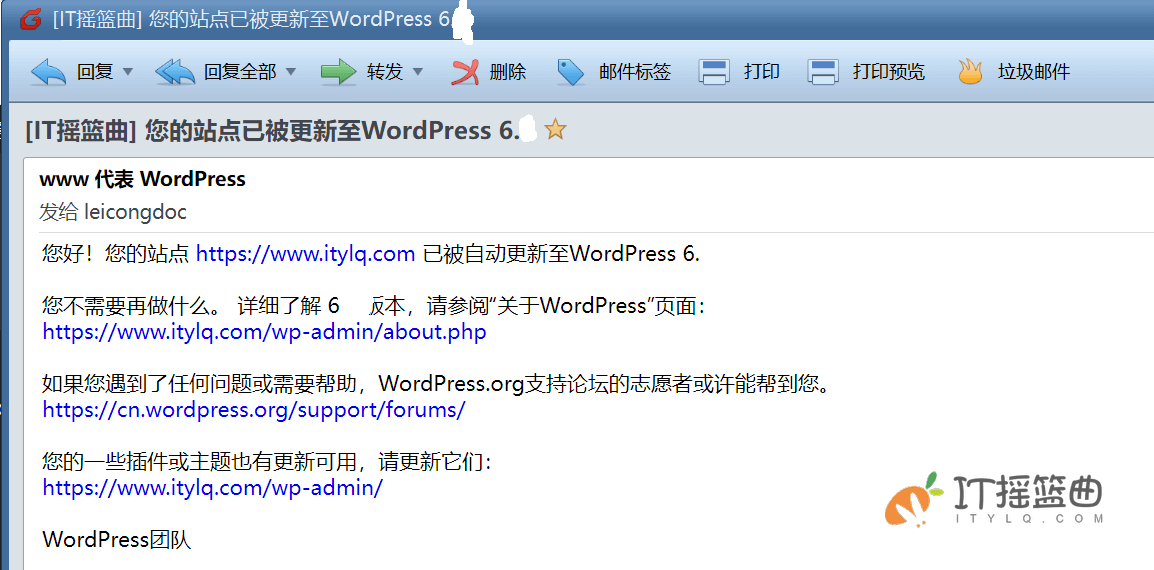This screenshot has width=1154, height=570.
Task: Open the wp-admin/about.php link
Action: [264, 332]
